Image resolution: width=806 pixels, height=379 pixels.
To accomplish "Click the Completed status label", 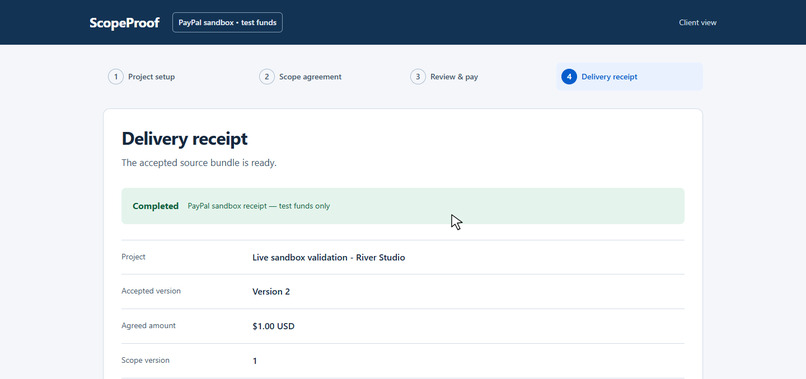I will pos(155,206).
